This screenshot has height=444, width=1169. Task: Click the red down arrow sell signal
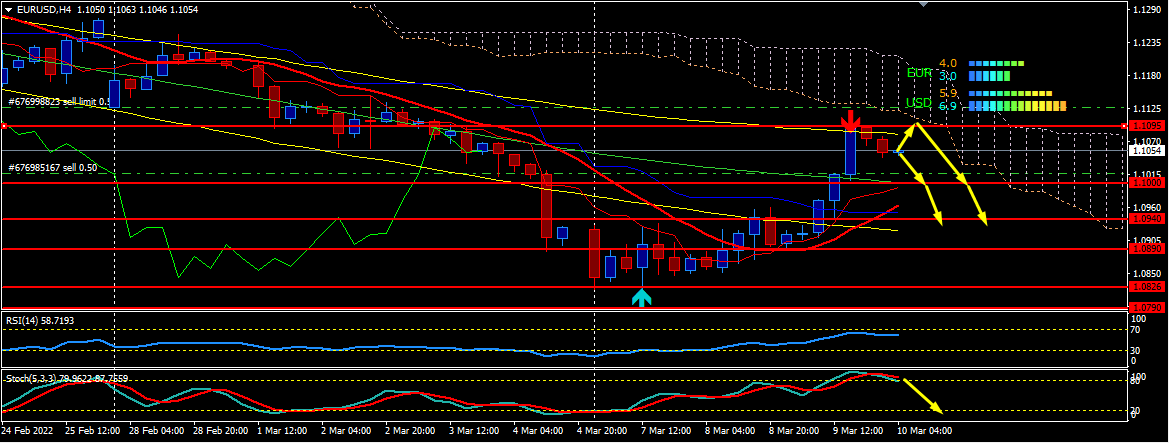point(849,121)
